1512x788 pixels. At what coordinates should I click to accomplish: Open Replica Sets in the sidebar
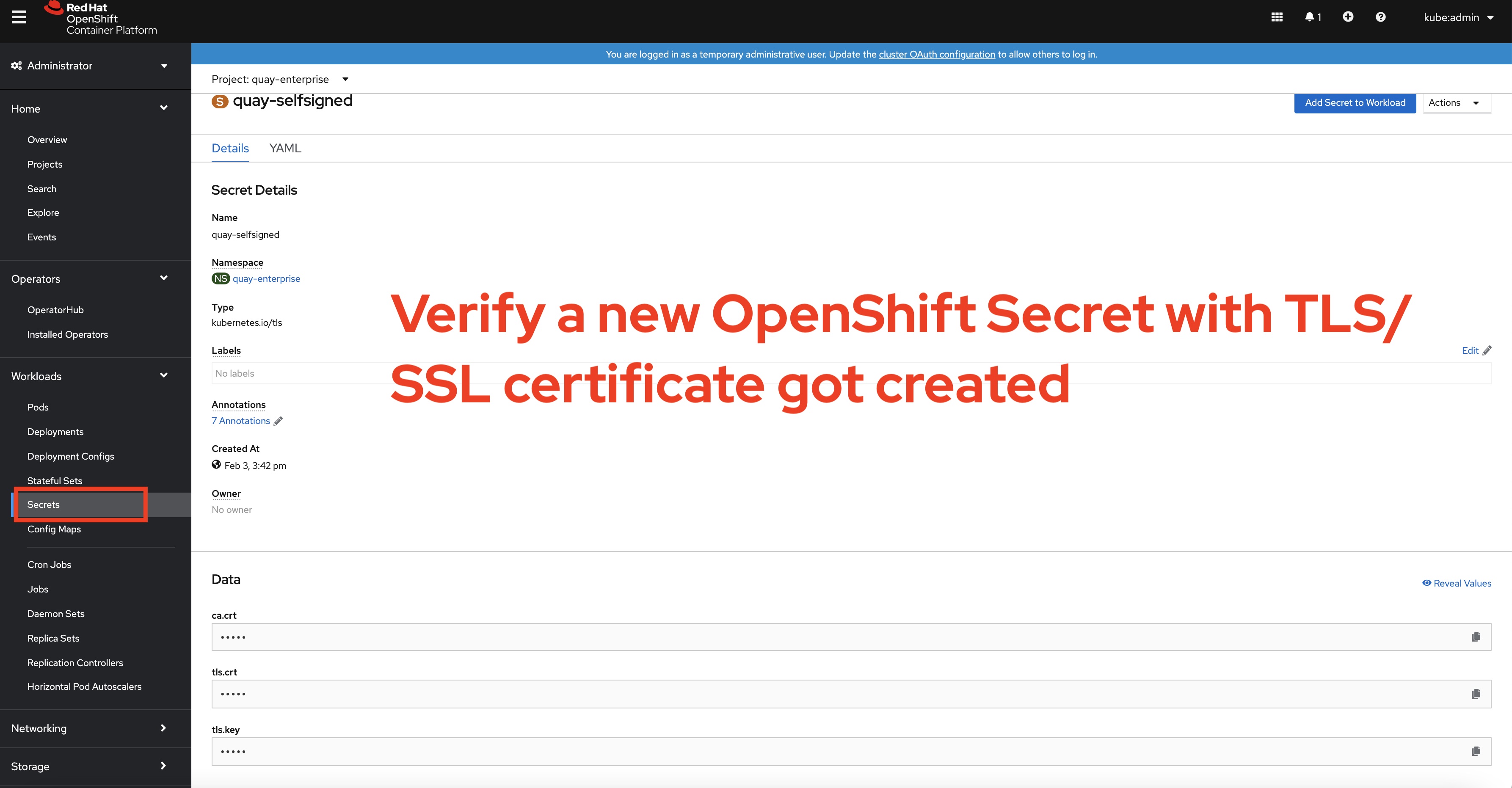(53, 638)
